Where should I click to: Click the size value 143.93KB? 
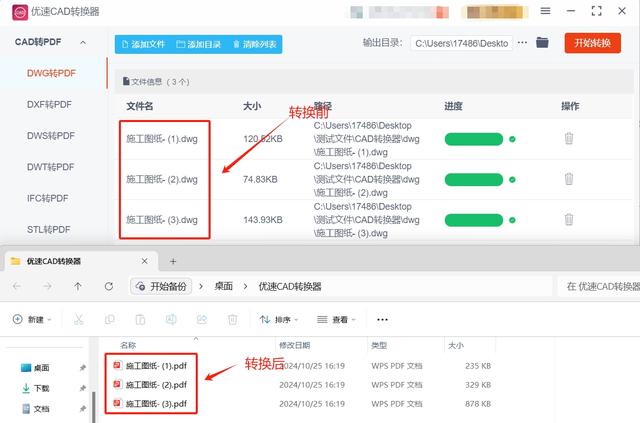pyautogui.click(x=263, y=220)
